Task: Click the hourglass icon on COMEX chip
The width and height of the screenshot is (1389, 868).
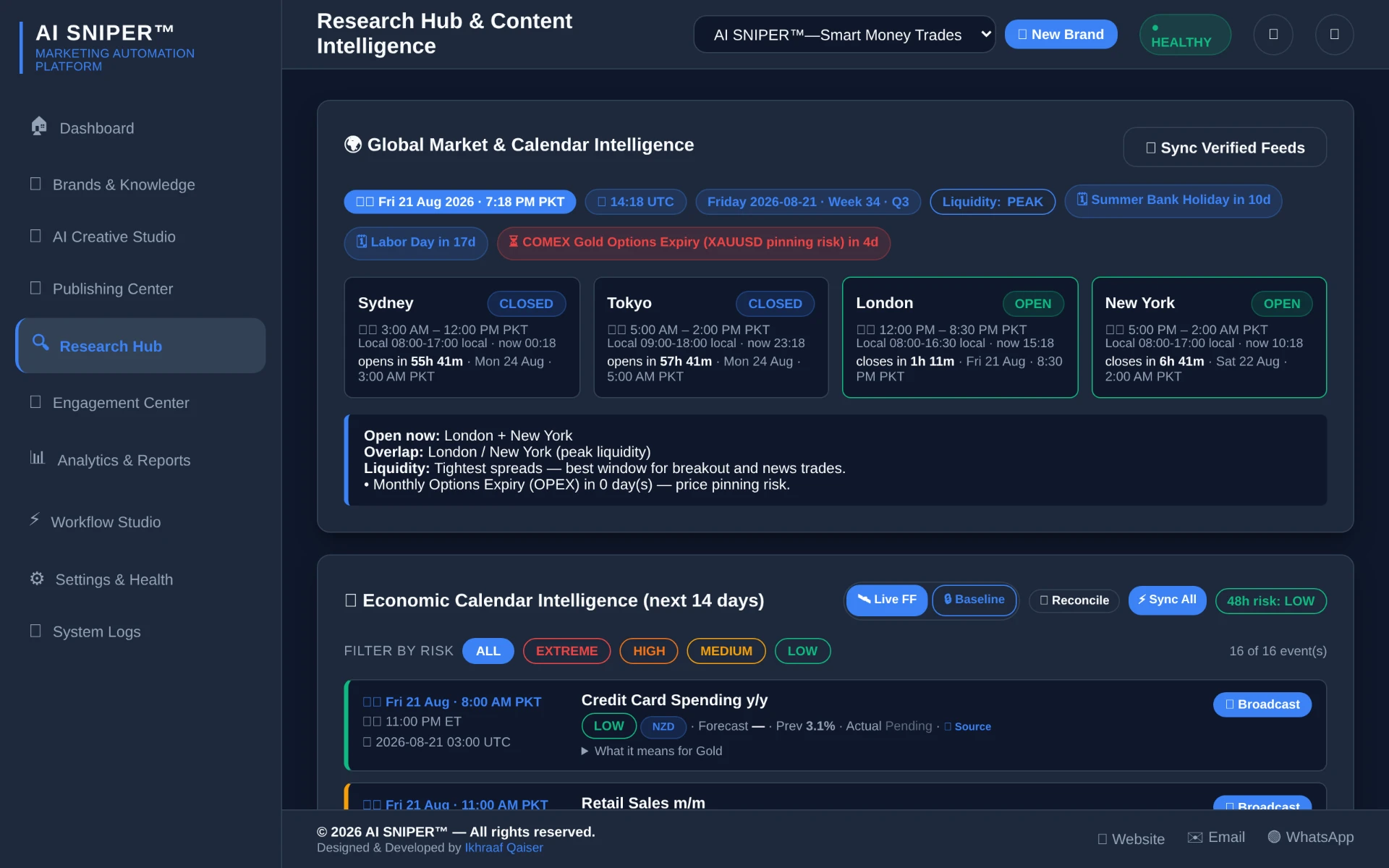Action: click(514, 242)
